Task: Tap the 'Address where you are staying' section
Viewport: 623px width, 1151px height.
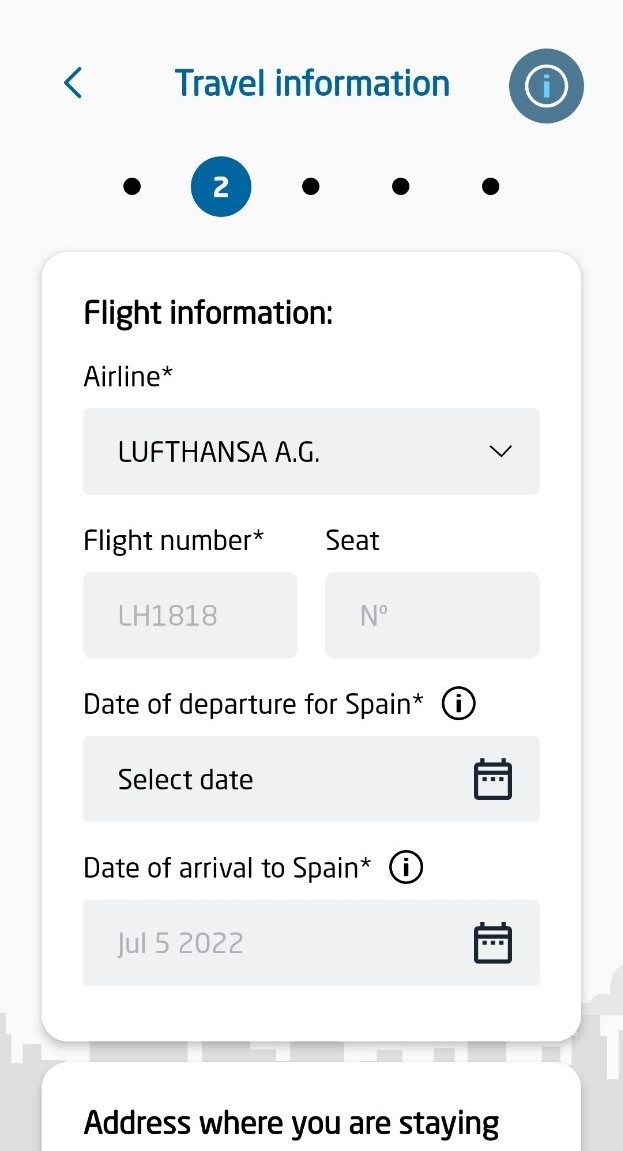Action: click(x=291, y=1123)
